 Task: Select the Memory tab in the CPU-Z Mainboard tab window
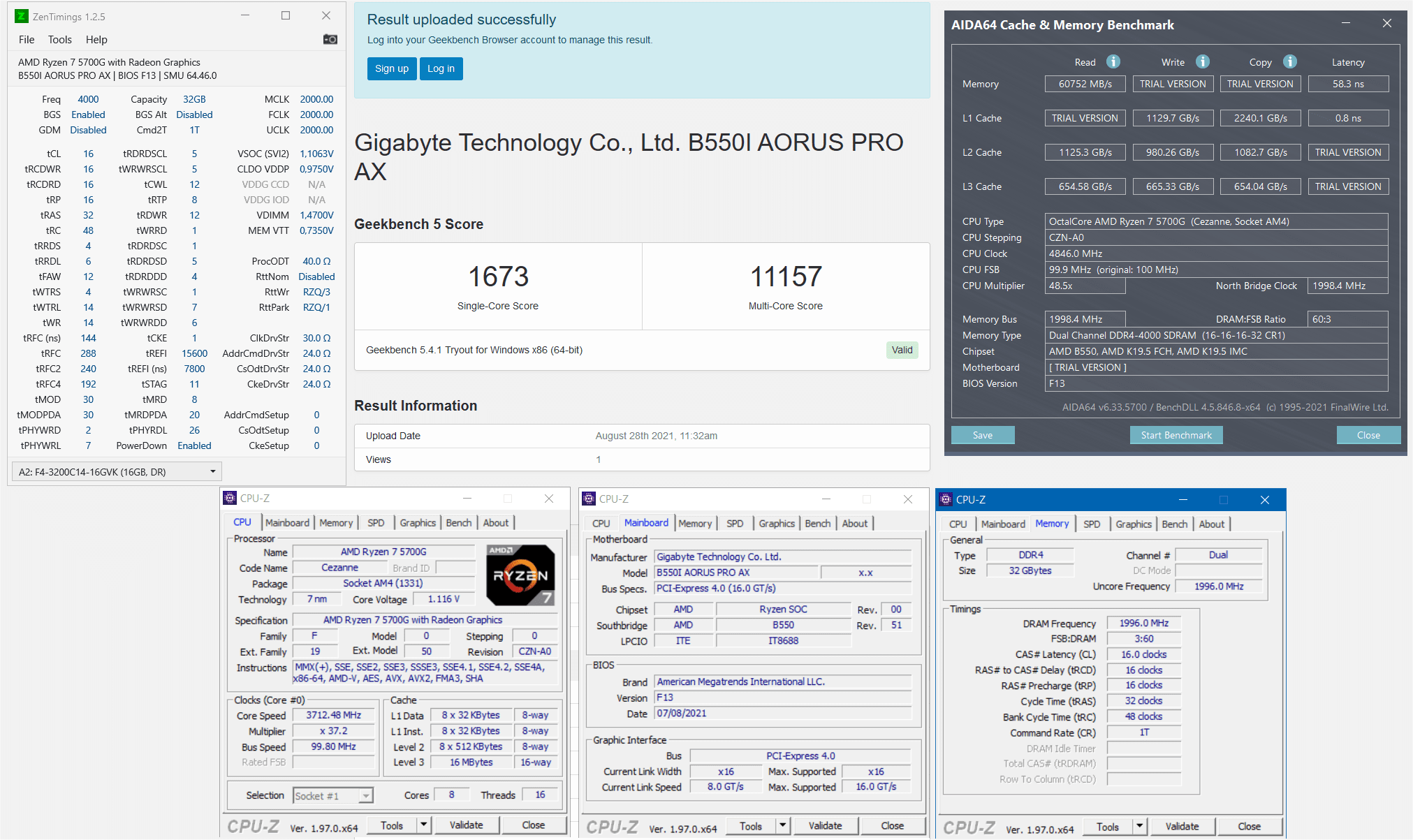click(695, 523)
